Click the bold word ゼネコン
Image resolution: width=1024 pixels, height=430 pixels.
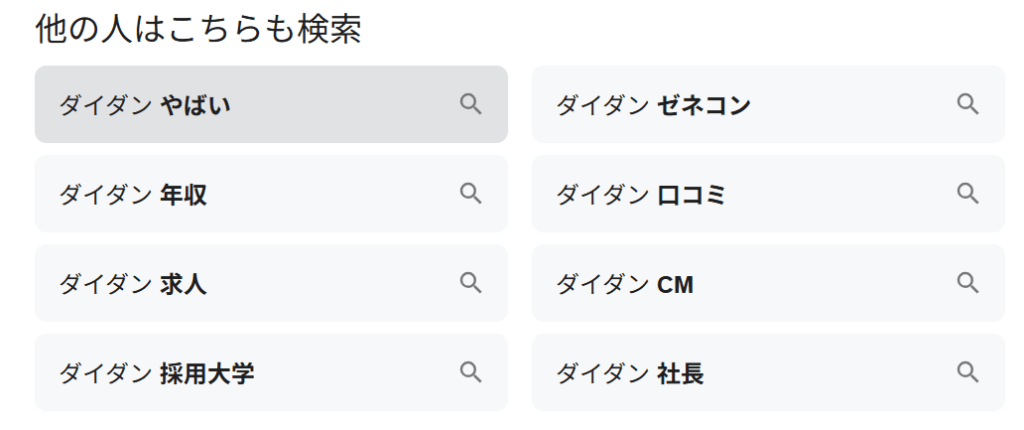(x=704, y=105)
